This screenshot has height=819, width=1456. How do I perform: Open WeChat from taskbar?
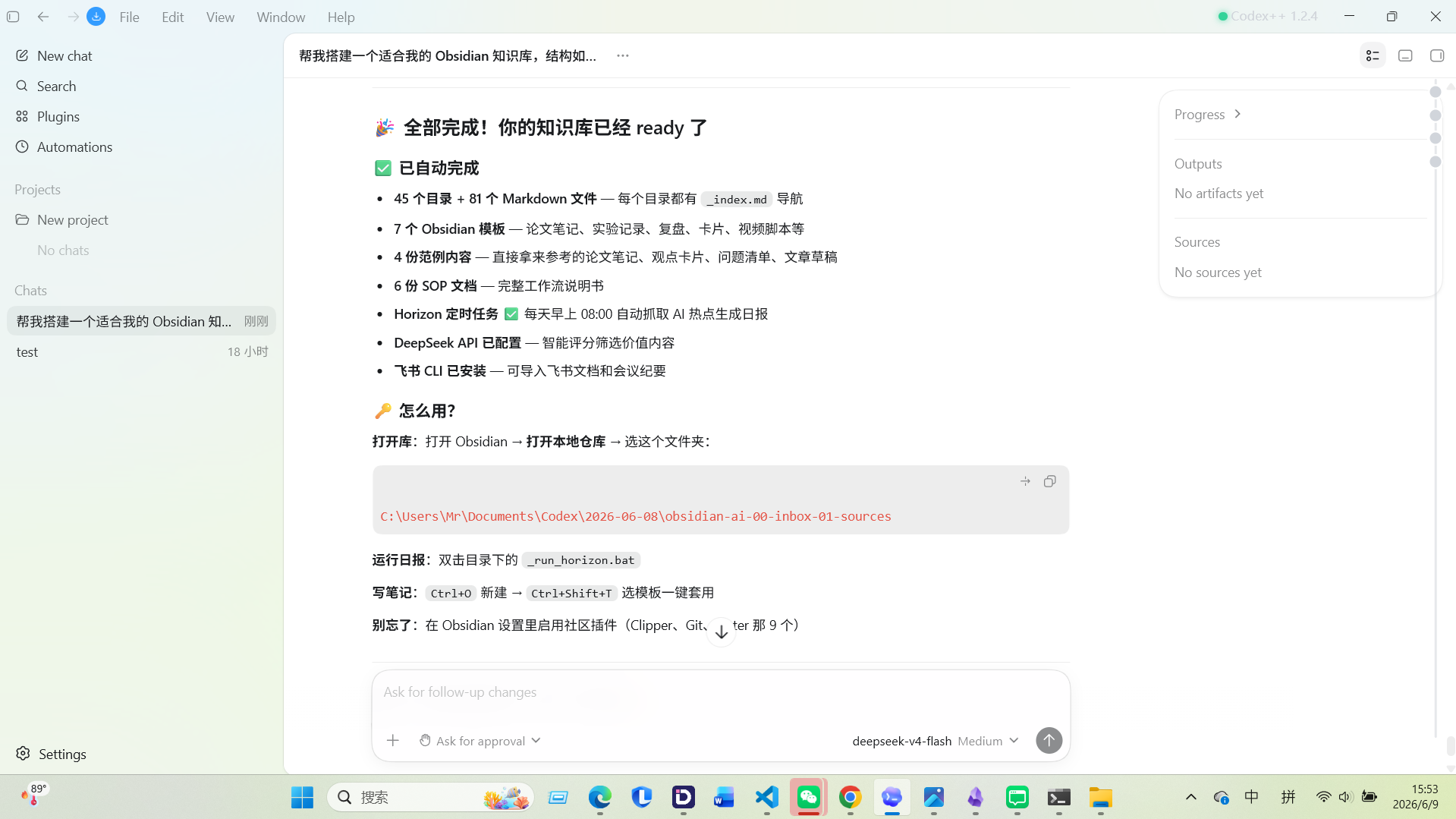click(x=808, y=797)
